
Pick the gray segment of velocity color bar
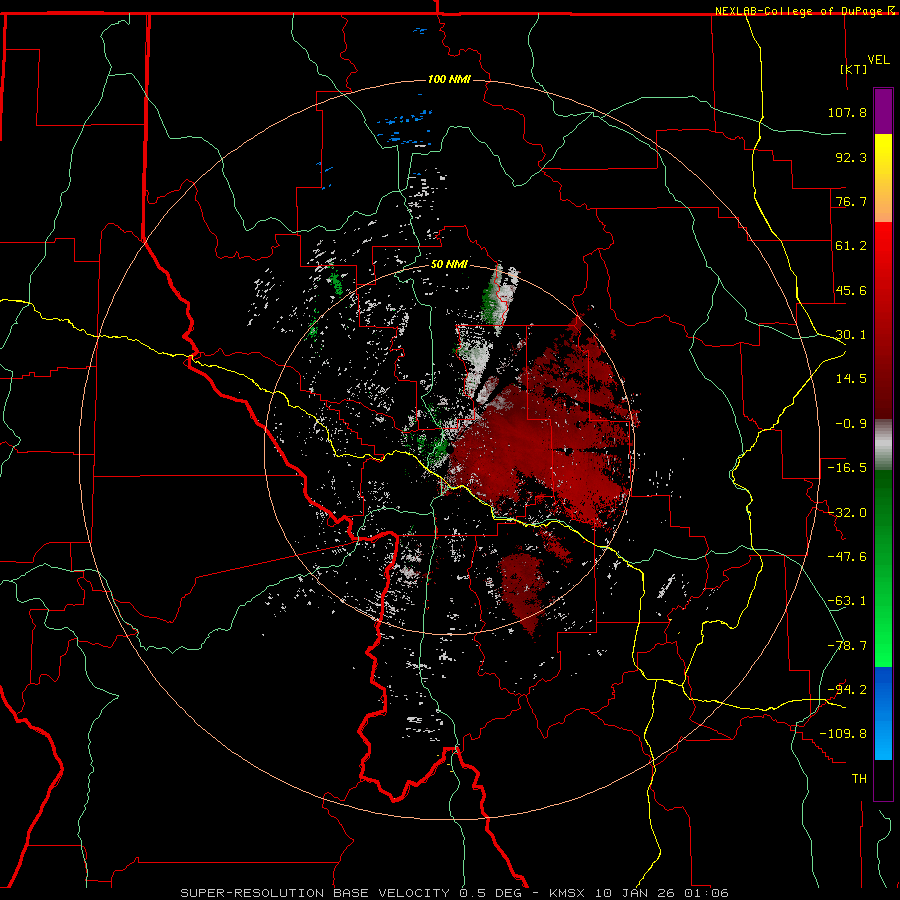coord(883,445)
